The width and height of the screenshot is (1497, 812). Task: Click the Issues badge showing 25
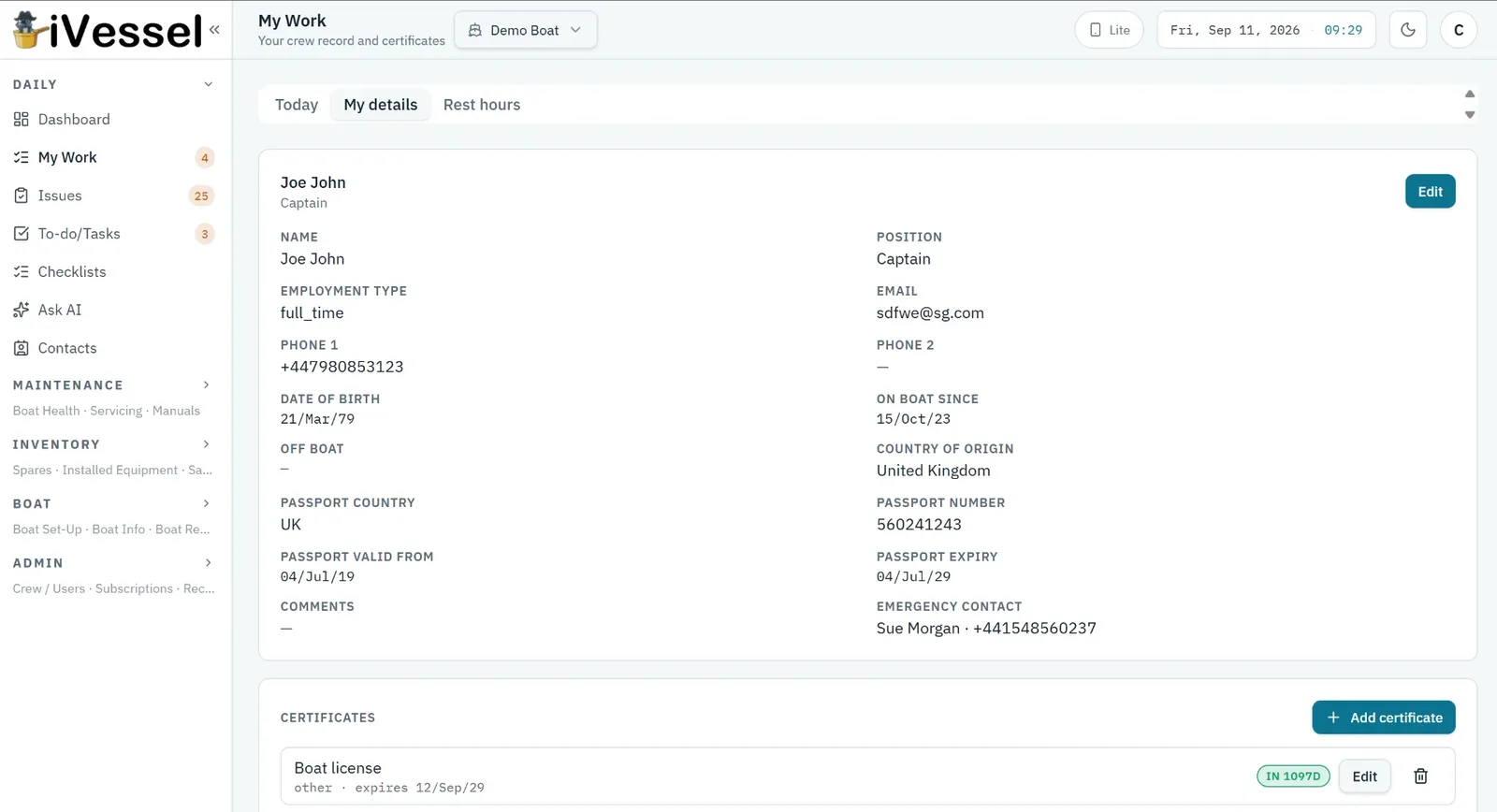(x=201, y=196)
